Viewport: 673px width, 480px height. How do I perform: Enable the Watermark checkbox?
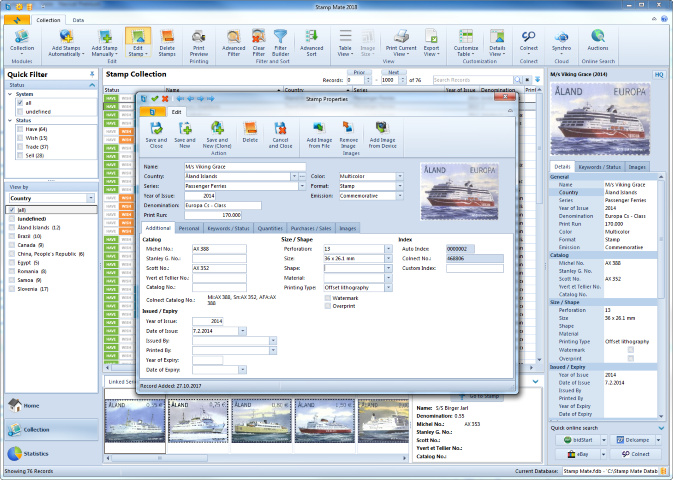[x=326, y=297]
